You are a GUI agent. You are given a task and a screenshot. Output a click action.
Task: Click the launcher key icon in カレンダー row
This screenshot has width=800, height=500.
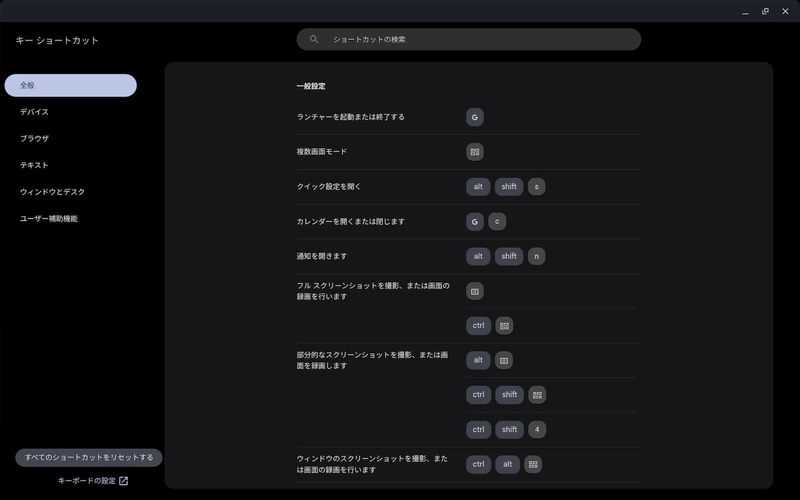(x=474, y=221)
